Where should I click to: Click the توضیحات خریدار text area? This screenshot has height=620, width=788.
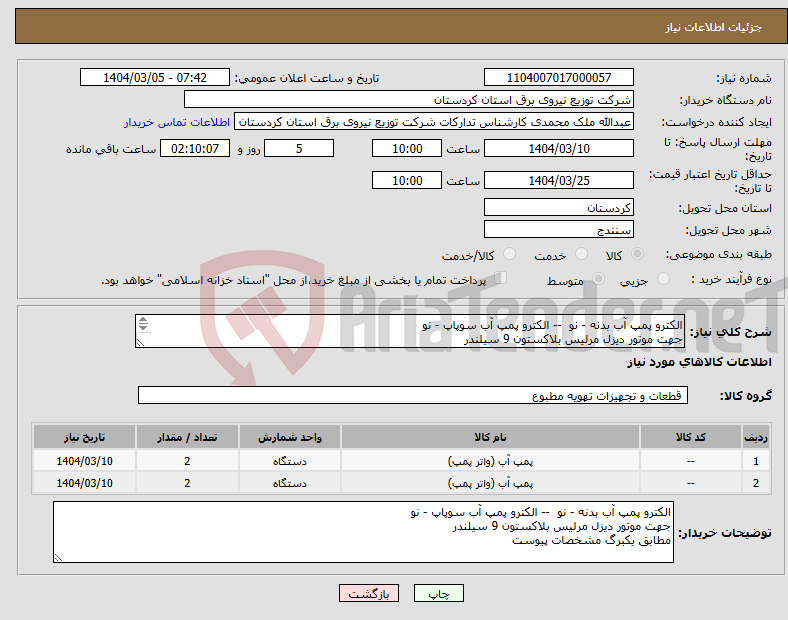[x=363, y=532]
